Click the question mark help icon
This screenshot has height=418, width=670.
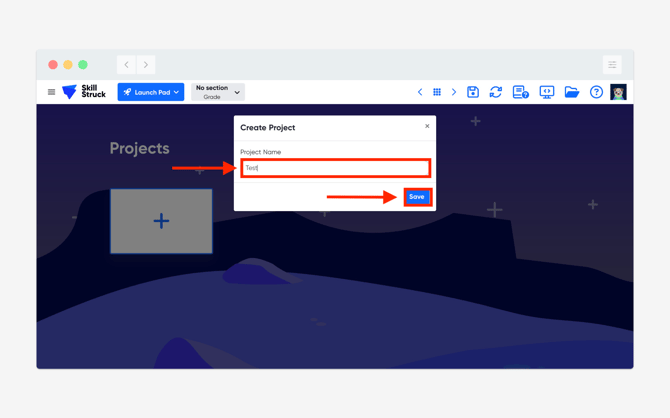pos(596,92)
